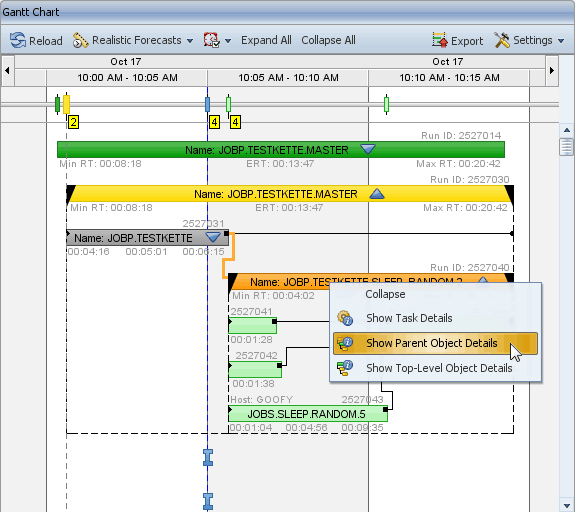The width and height of the screenshot is (575, 512).
Task: Click the Reload icon in toolbar
Action: pos(18,40)
